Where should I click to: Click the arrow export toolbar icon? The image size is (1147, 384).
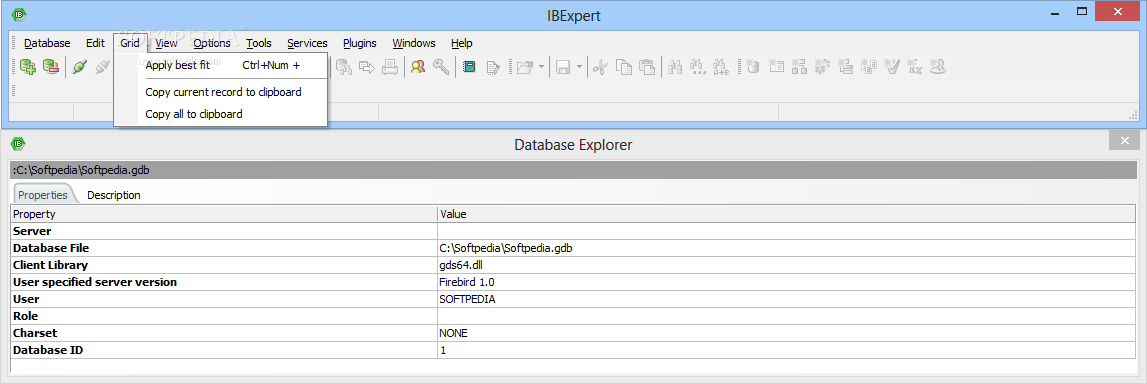coord(367,67)
